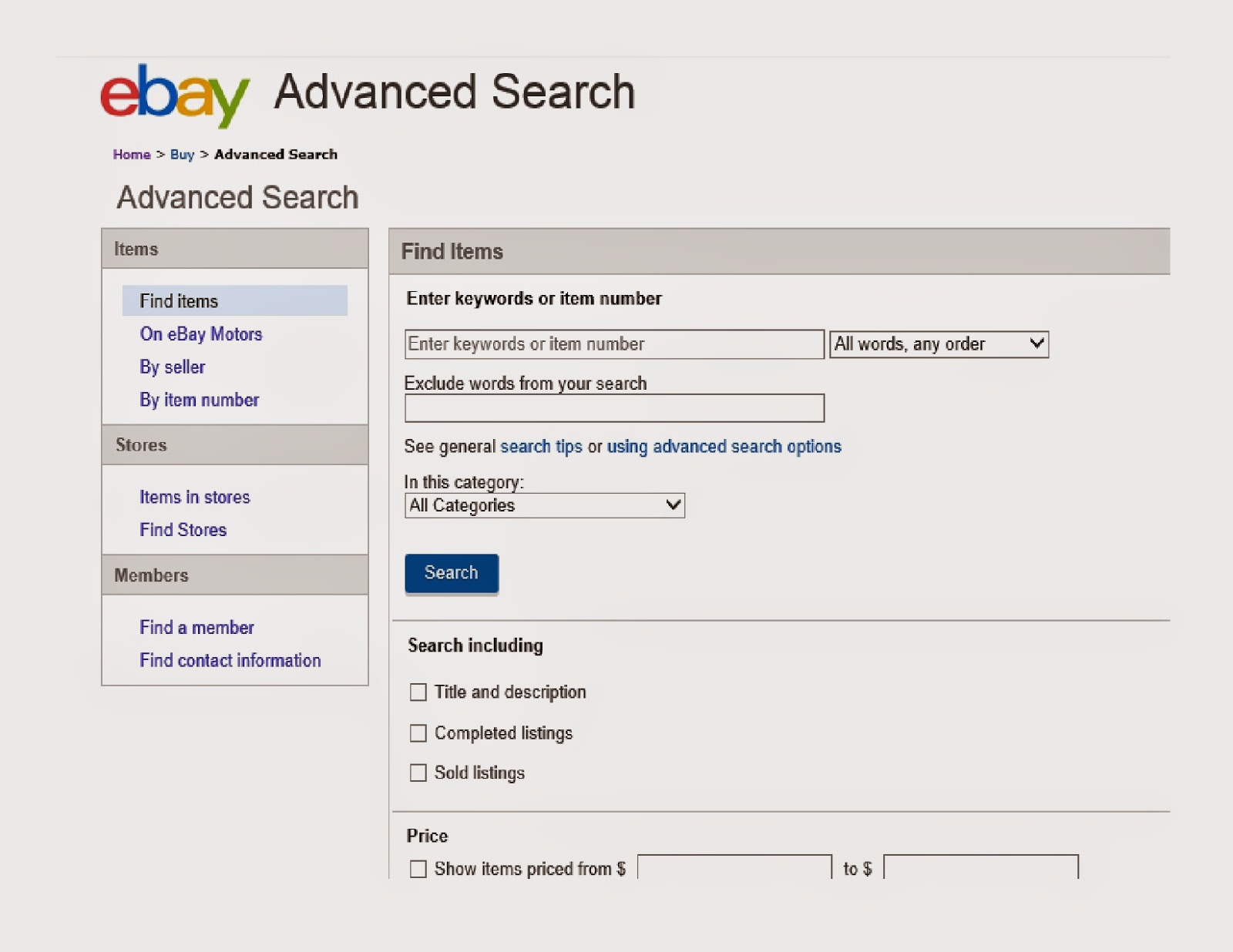Click the Search button
The image size is (1233, 952).
[x=451, y=572]
